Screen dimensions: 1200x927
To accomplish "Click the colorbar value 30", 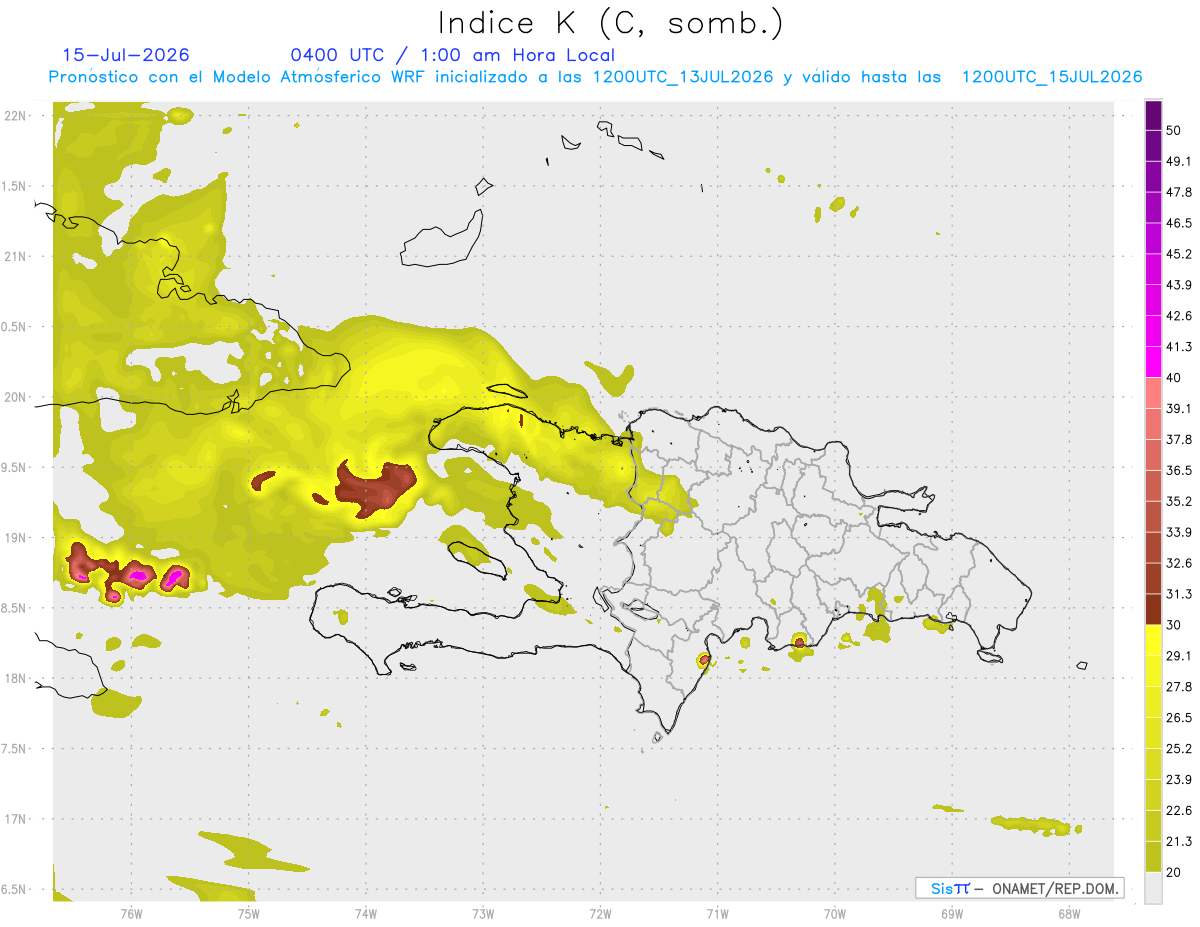I will pos(1174,625).
